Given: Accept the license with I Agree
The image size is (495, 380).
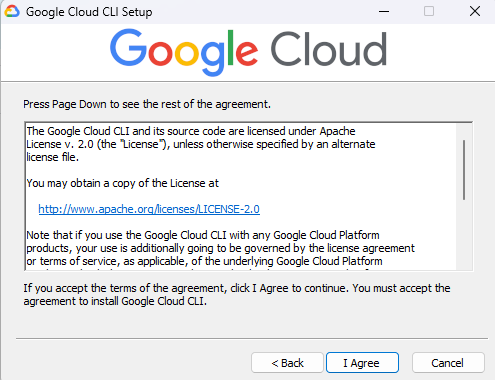Looking at the screenshot, I should pos(362,363).
